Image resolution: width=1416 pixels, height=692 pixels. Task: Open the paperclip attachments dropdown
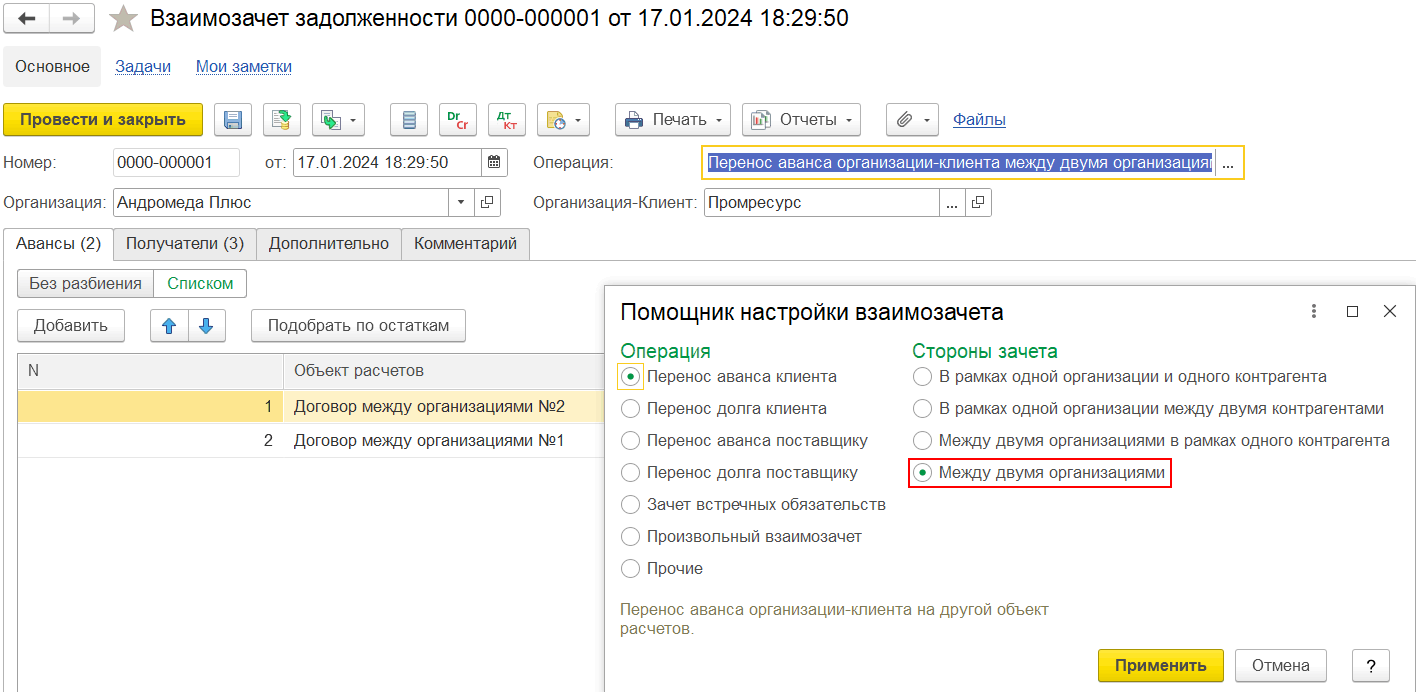pos(912,120)
